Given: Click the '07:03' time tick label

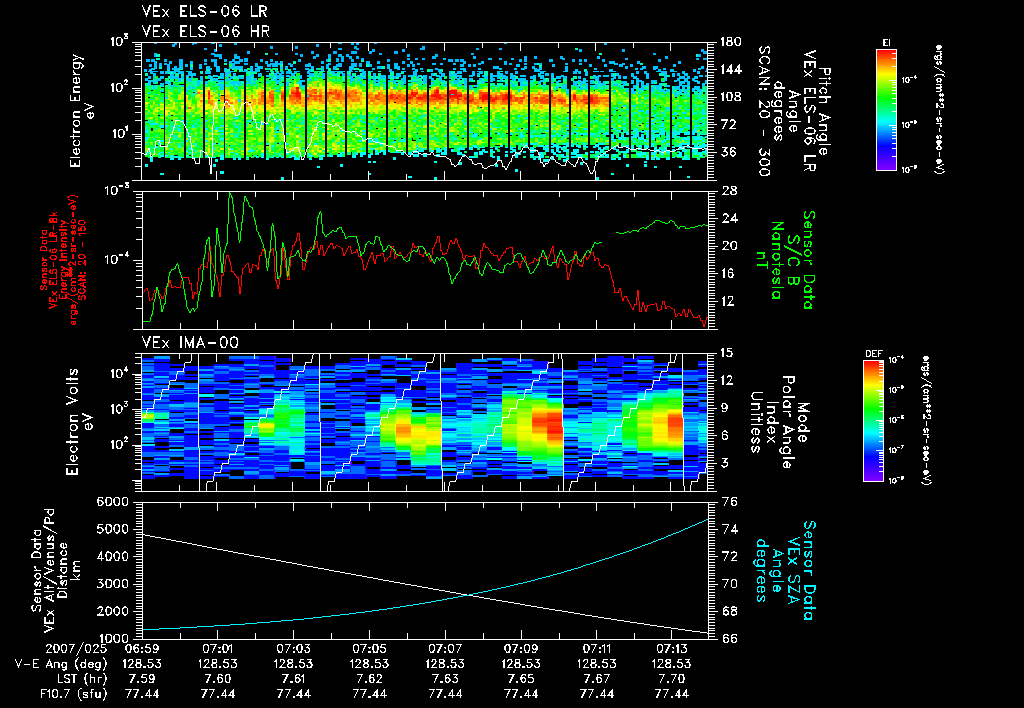Looking at the screenshot, I should (x=293, y=649).
